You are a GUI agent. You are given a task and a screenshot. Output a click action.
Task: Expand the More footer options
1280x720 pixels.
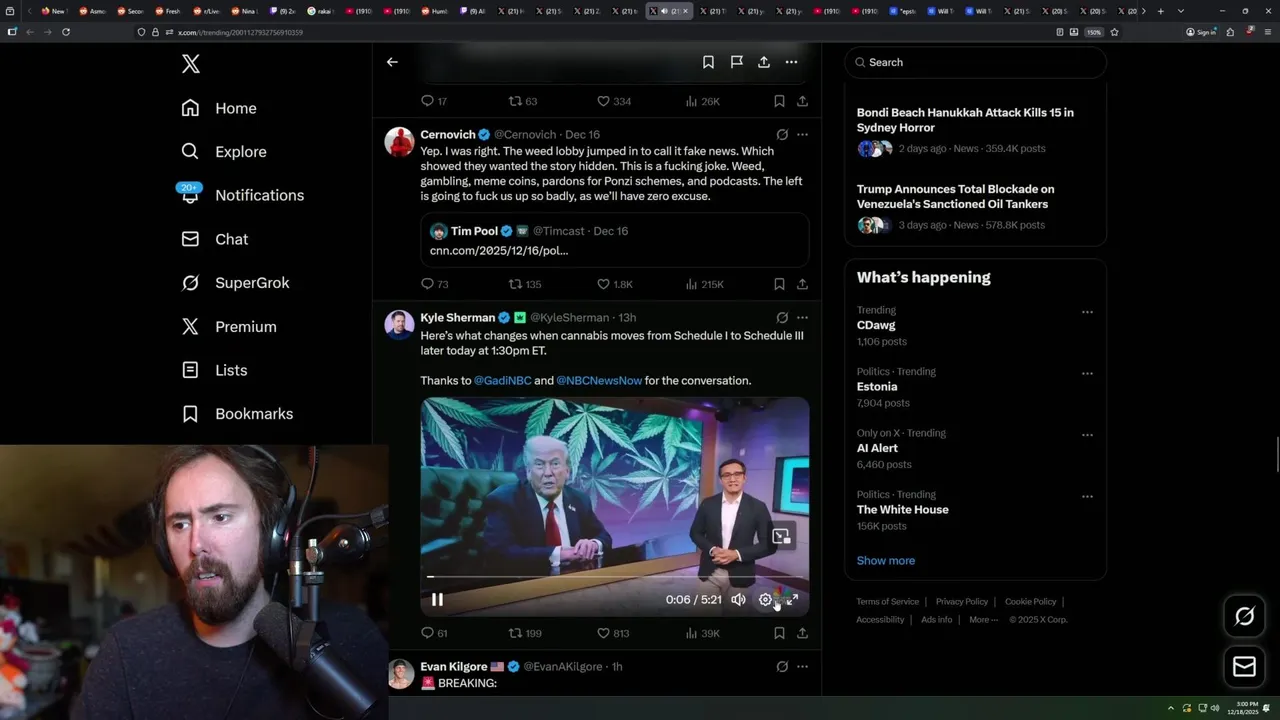point(983,620)
